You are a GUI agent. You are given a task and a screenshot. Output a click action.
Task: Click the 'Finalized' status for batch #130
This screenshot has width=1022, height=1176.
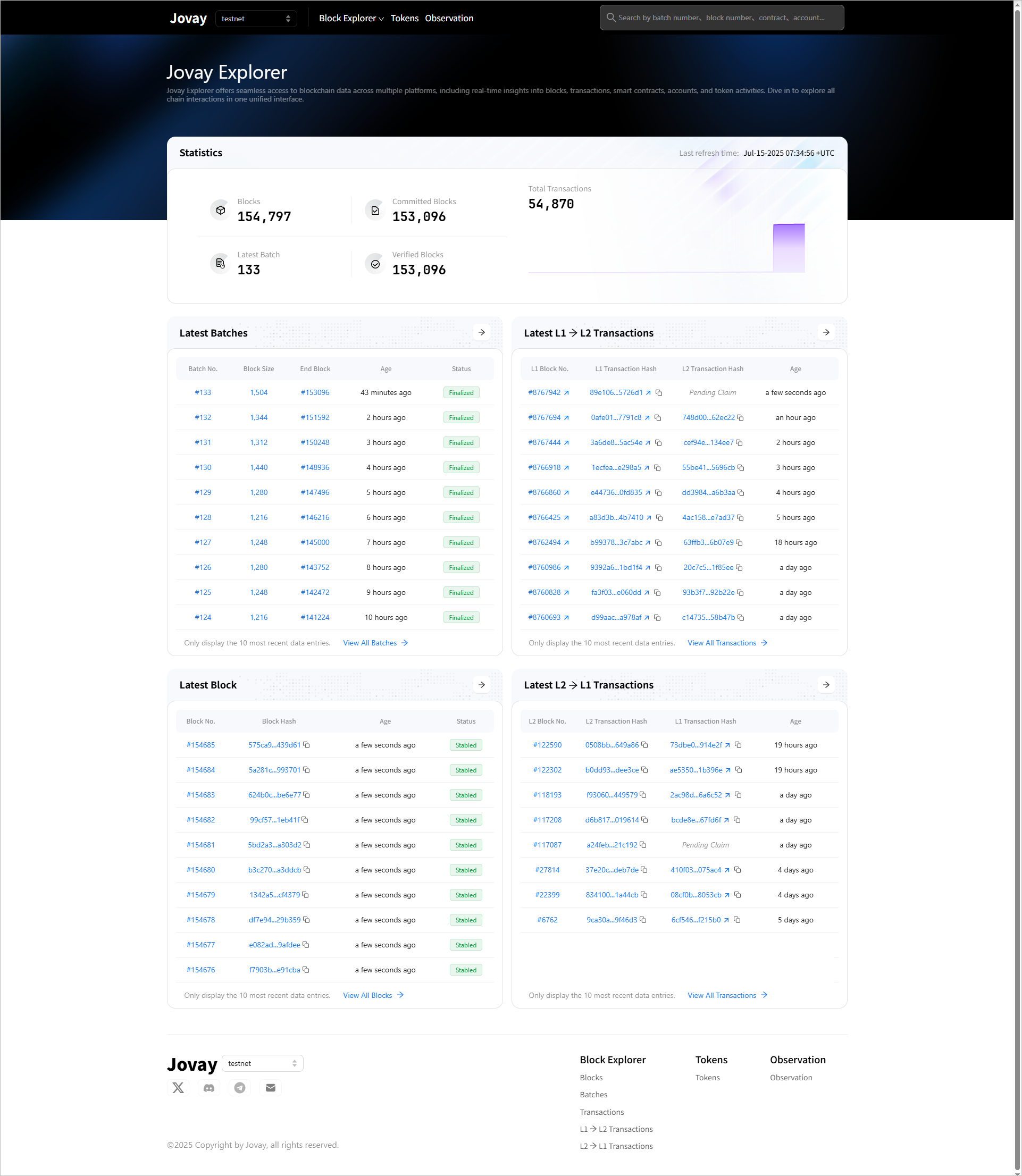pos(462,468)
